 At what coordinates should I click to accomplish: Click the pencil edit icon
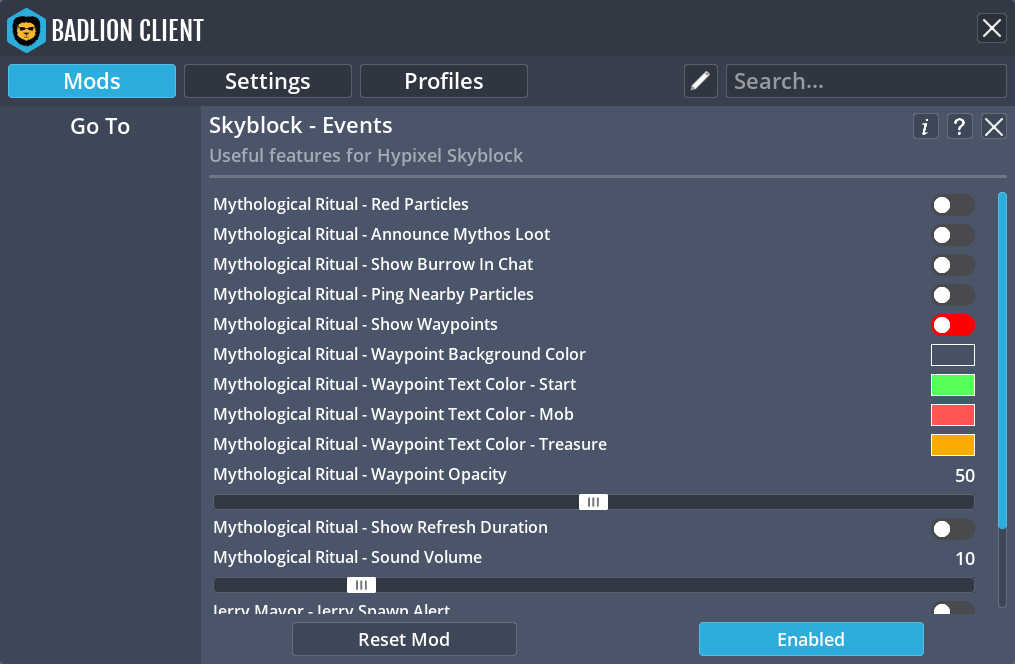tap(700, 81)
